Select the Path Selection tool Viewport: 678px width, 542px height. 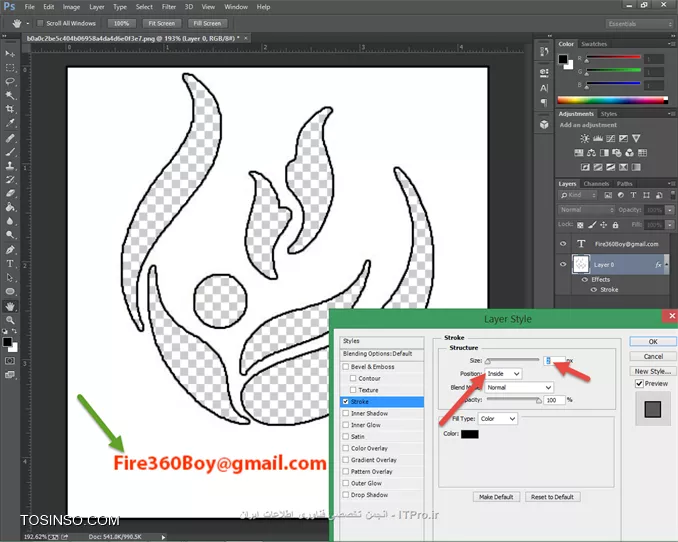tap(10, 277)
